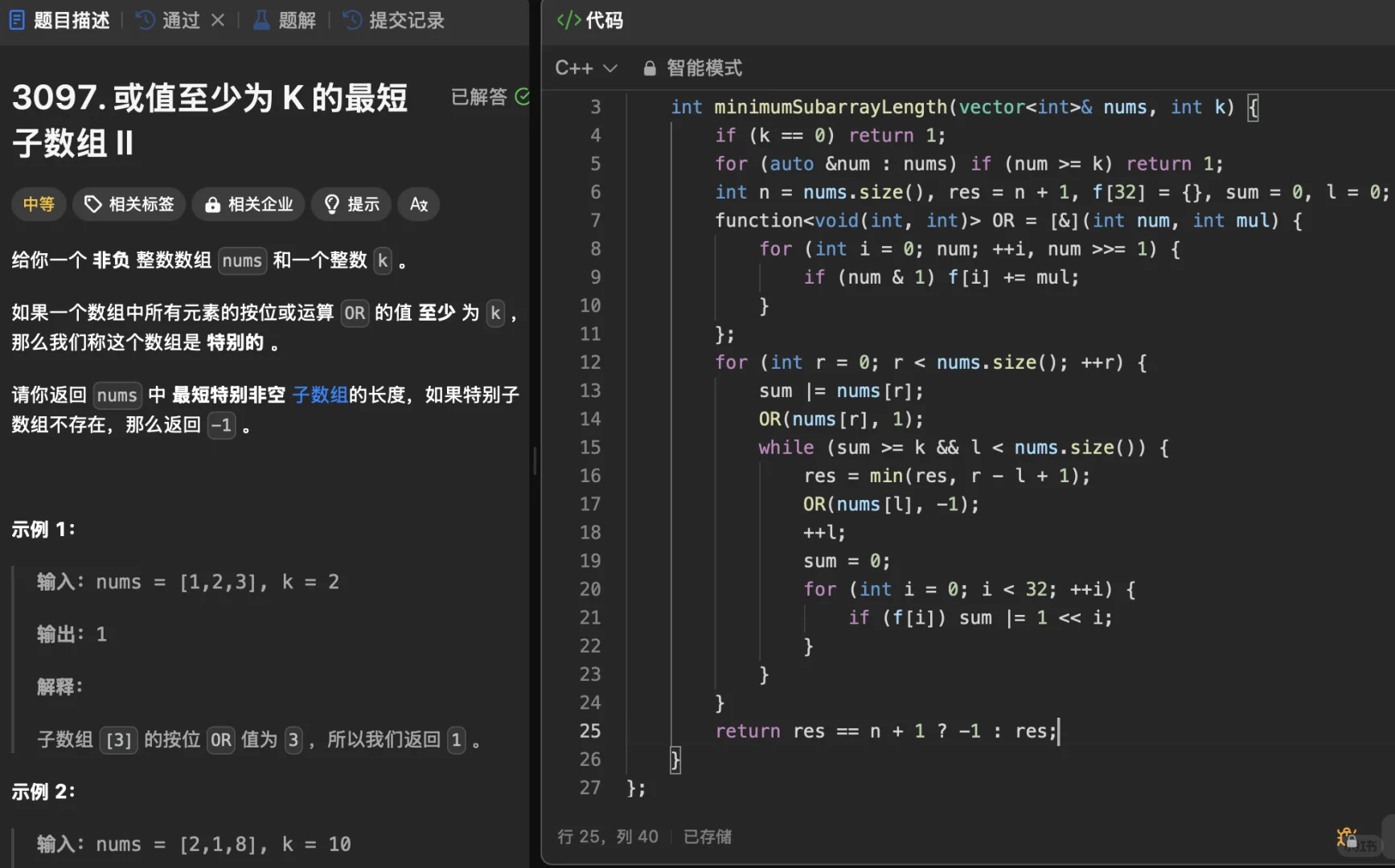This screenshot has width=1395, height=868.
Task: Click the 示例 1 heading
Action: click(43, 529)
